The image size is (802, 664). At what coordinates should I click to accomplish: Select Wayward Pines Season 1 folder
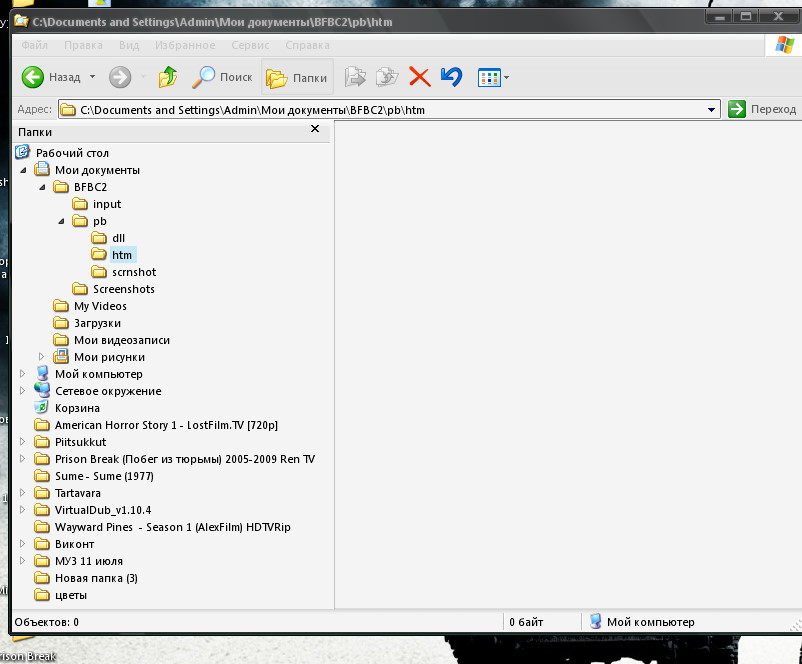click(x=173, y=527)
